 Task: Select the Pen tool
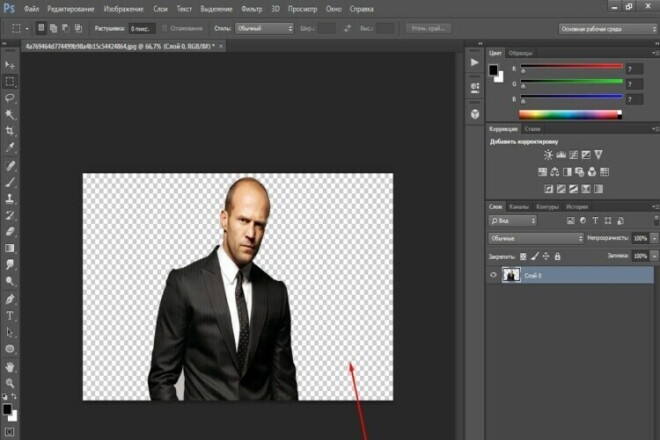[x=10, y=299]
